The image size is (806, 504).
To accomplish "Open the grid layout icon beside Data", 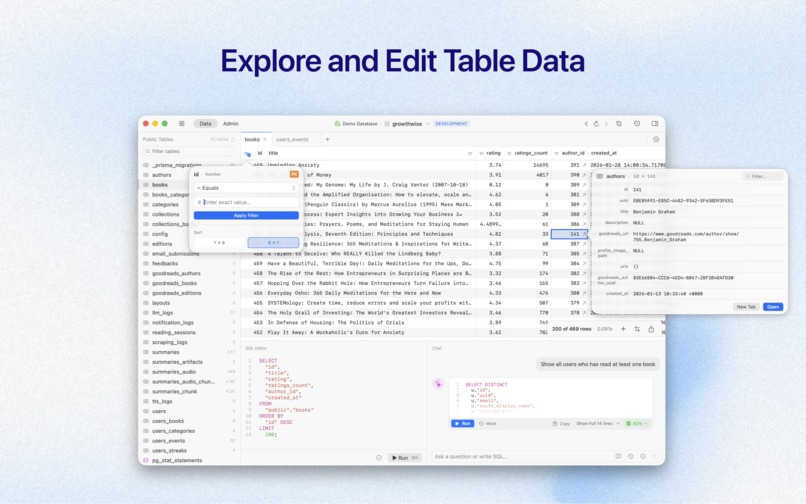I will [x=181, y=123].
